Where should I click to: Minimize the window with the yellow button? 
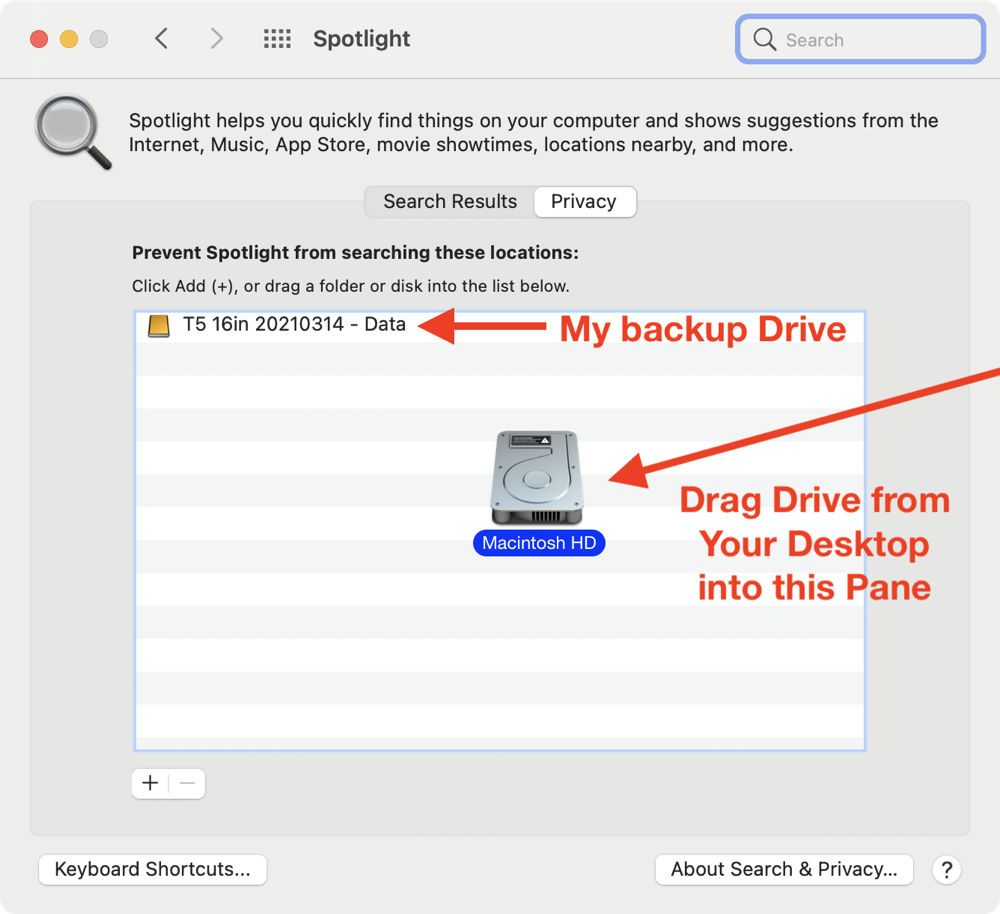click(69, 39)
